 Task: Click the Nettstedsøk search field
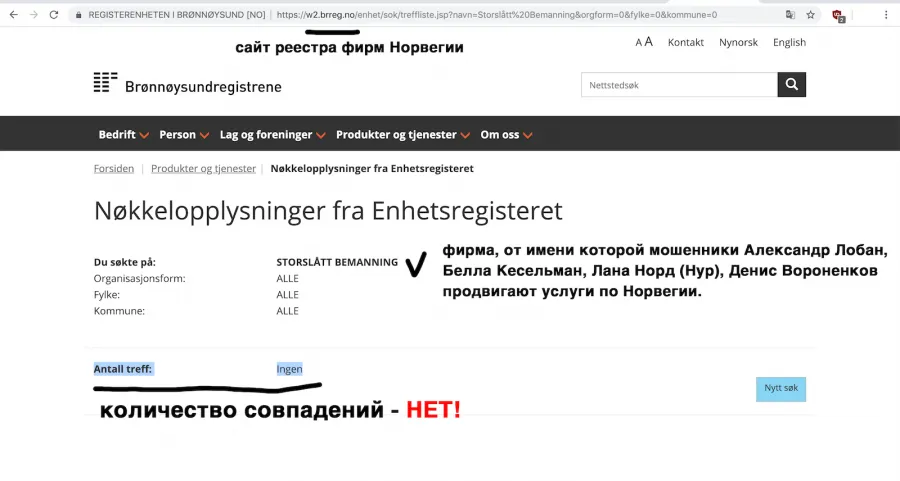tap(680, 85)
